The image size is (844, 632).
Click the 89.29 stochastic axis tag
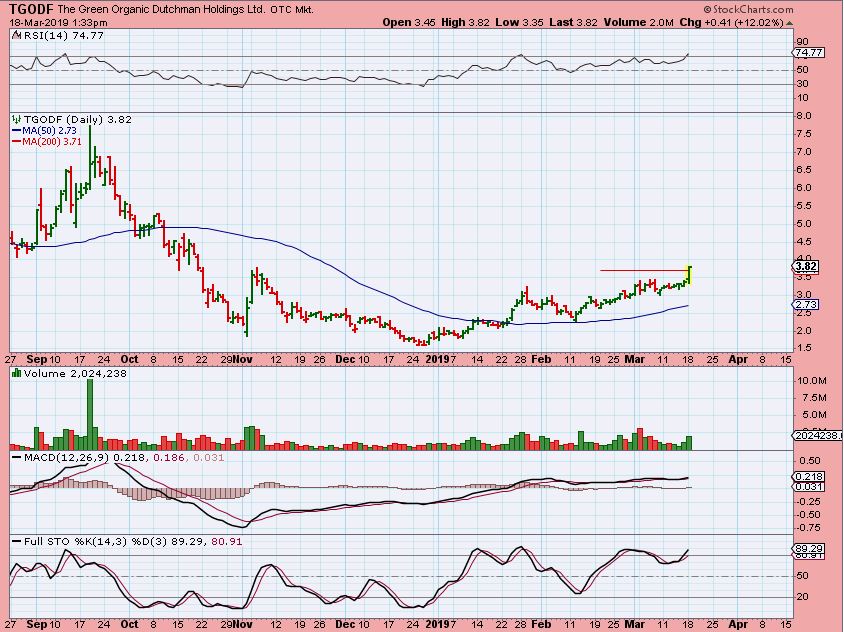(808, 549)
